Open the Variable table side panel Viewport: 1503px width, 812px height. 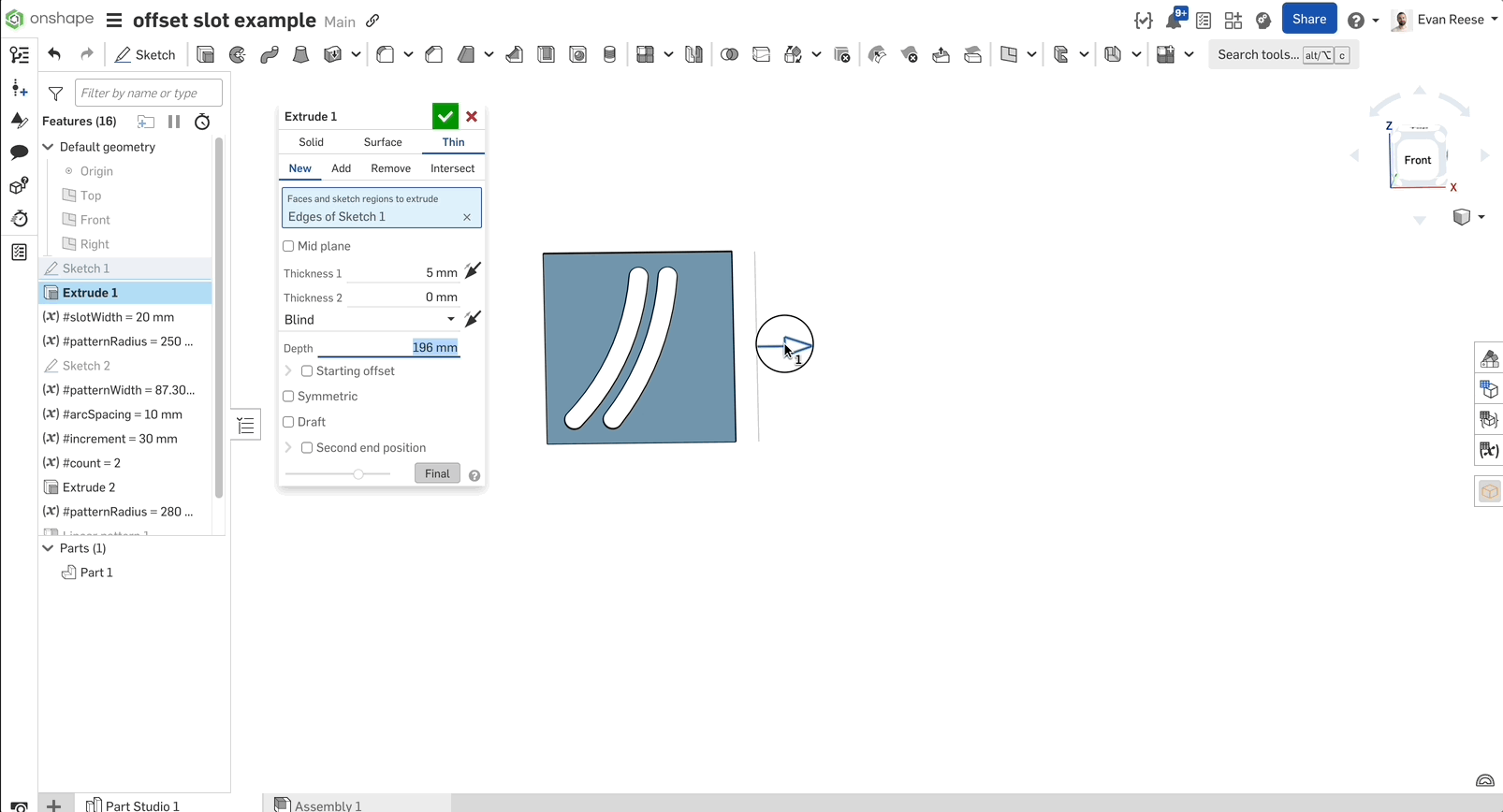[1489, 451]
